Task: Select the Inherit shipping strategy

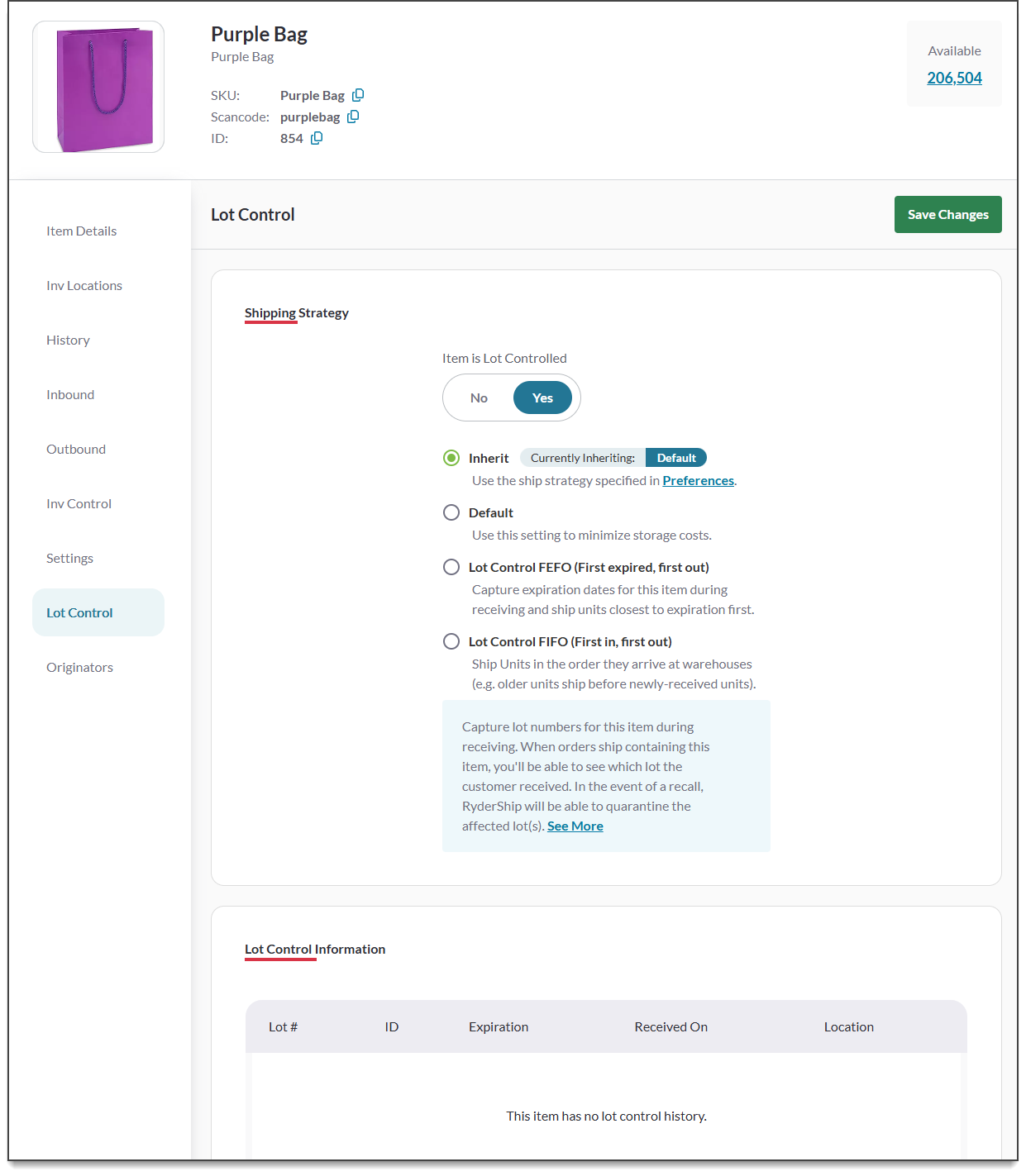Action: point(451,457)
